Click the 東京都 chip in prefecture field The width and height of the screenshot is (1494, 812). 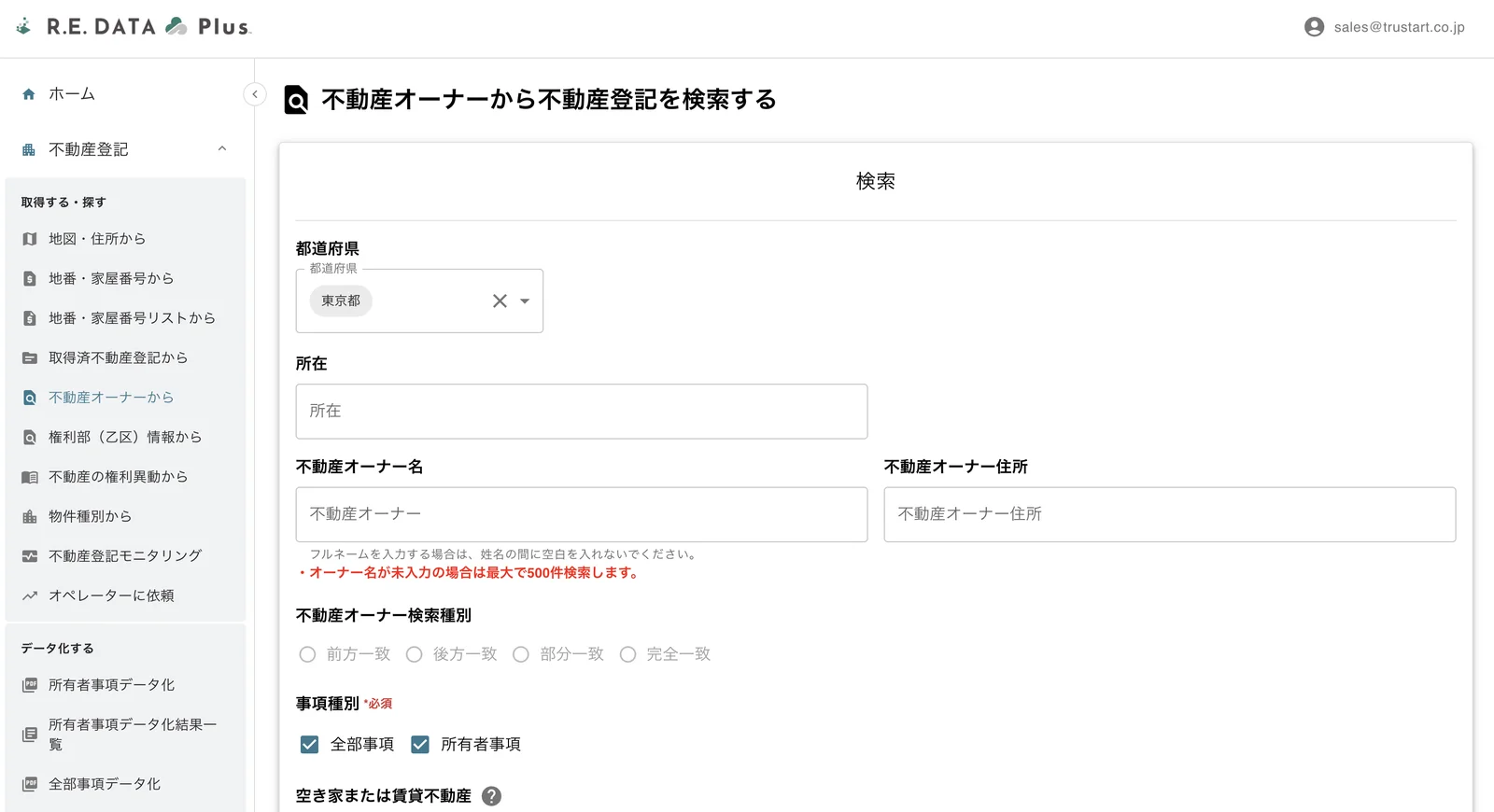341,301
